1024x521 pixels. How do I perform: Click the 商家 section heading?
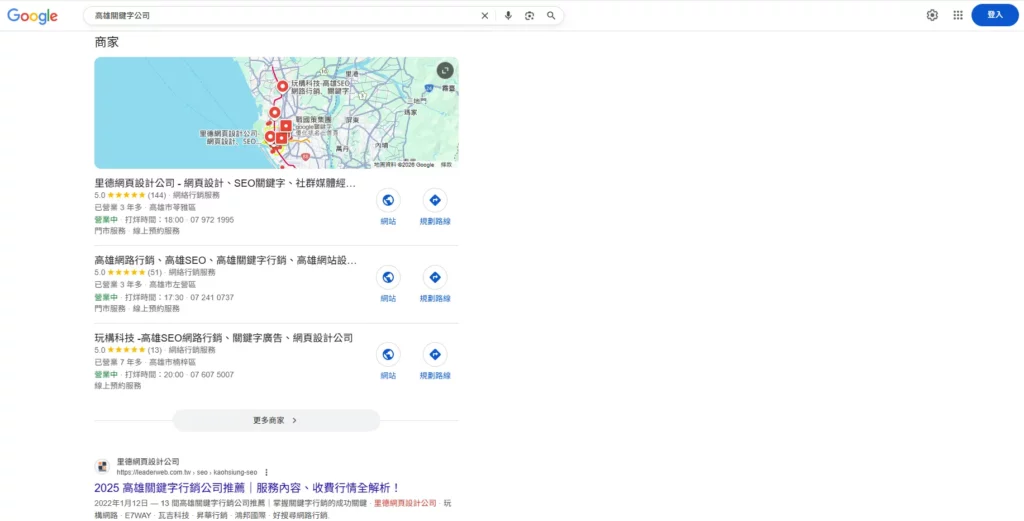click(x=106, y=42)
